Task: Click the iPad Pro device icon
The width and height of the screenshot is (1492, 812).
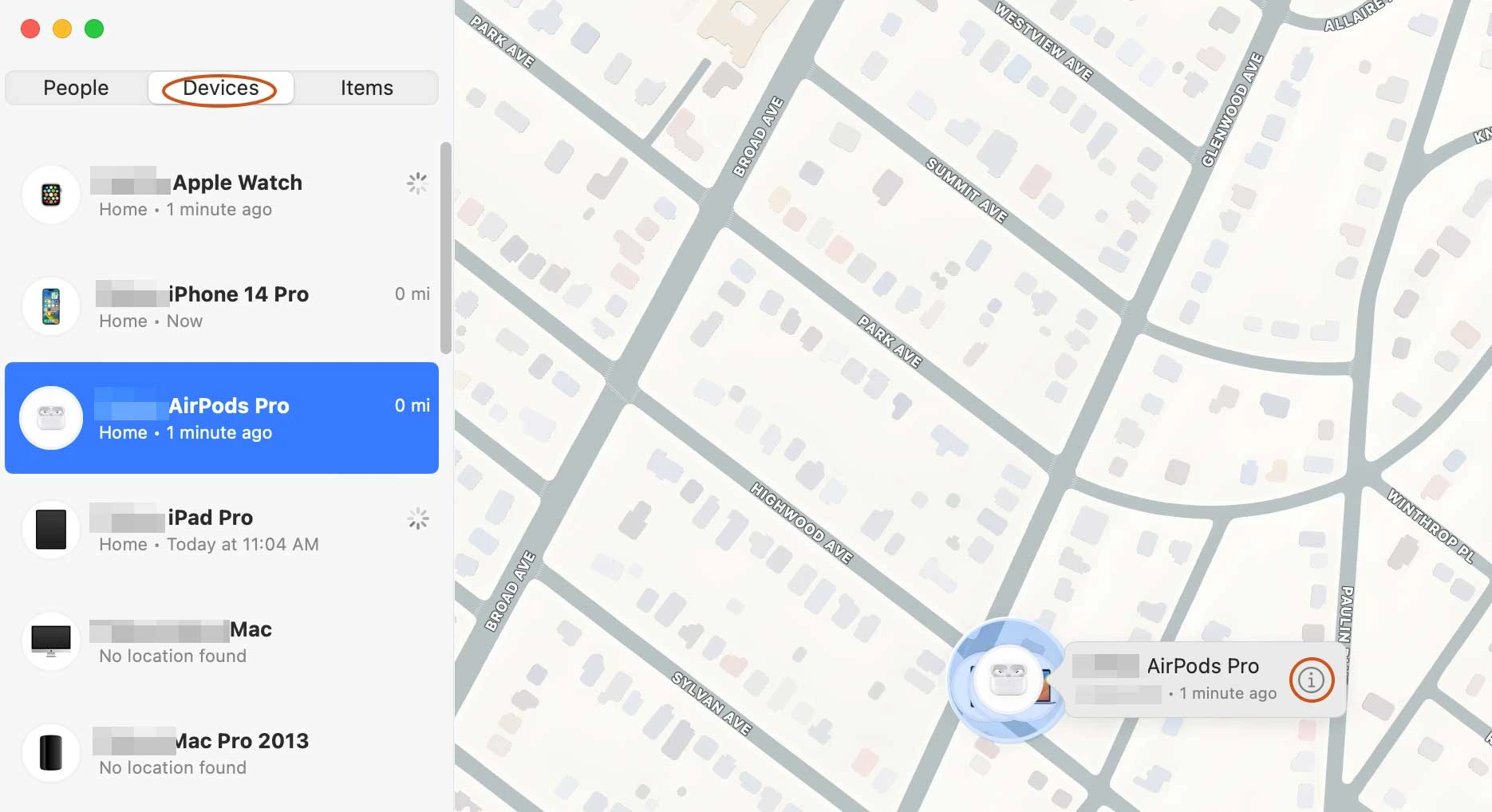Action: pyautogui.click(x=51, y=530)
